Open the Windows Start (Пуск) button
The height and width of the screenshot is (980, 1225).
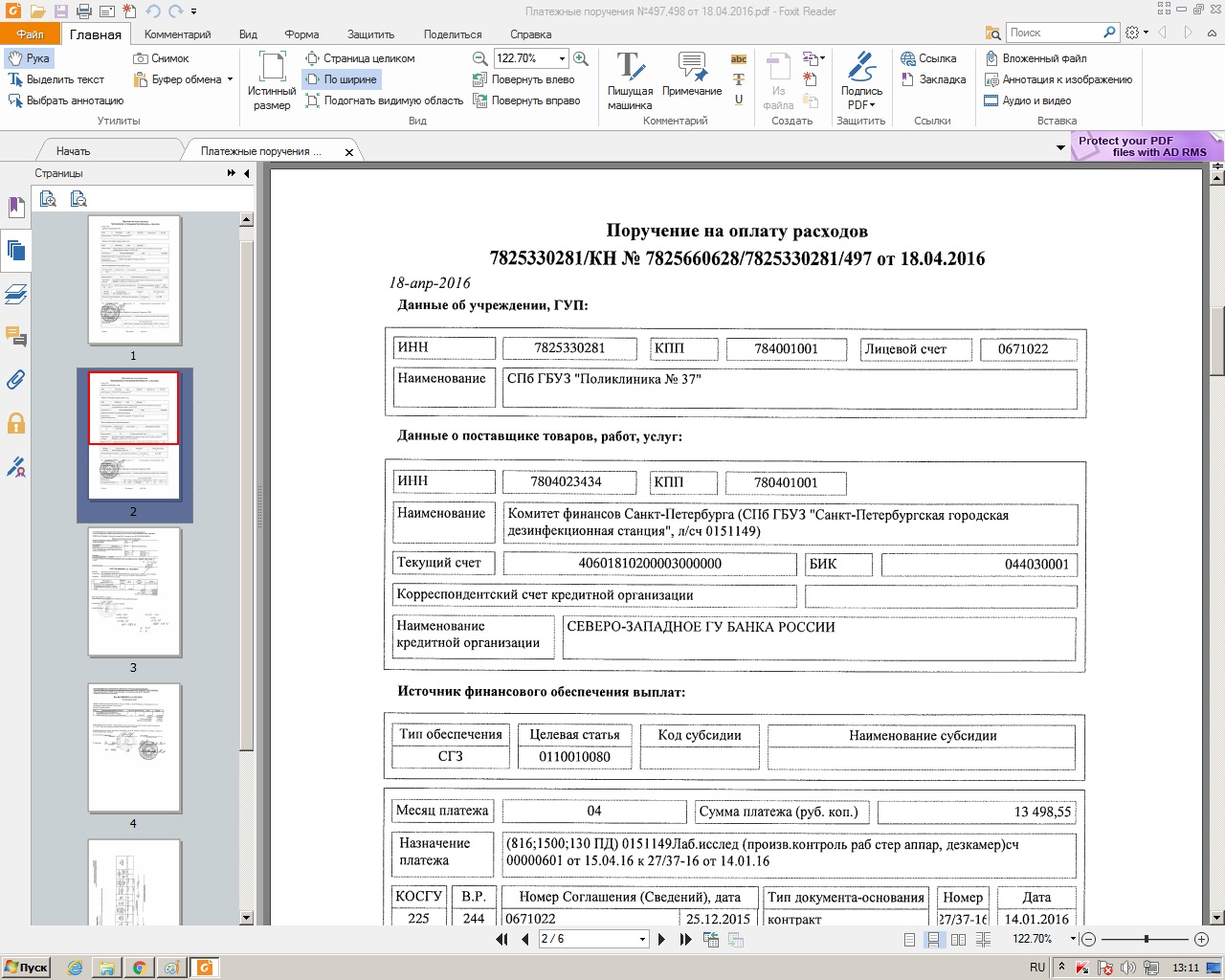[x=26, y=967]
